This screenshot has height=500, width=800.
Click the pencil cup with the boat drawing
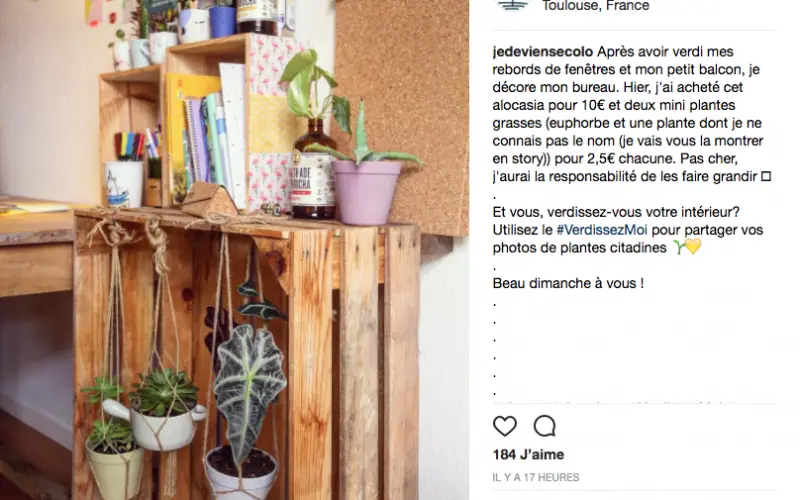[123, 184]
